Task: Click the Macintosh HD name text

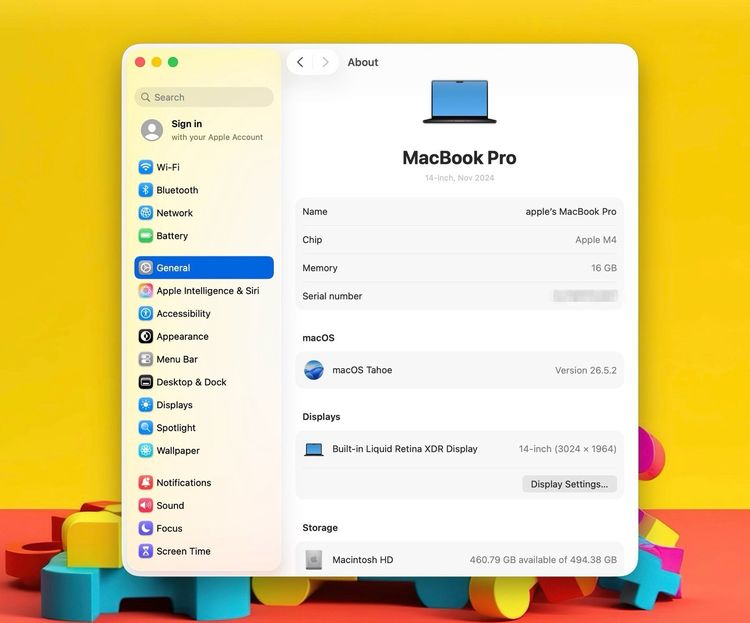Action: click(x=363, y=559)
